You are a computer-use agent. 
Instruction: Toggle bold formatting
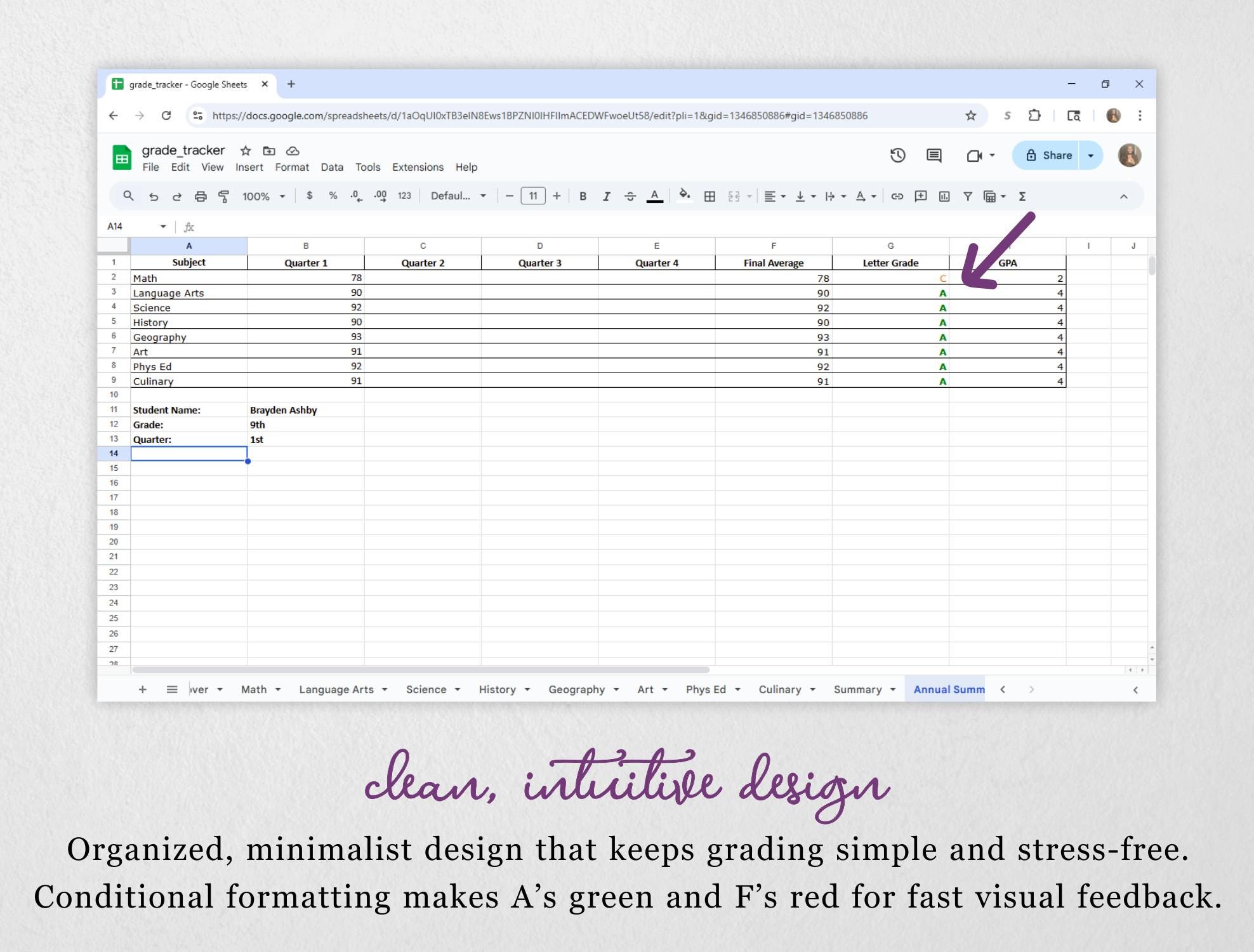(583, 197)
